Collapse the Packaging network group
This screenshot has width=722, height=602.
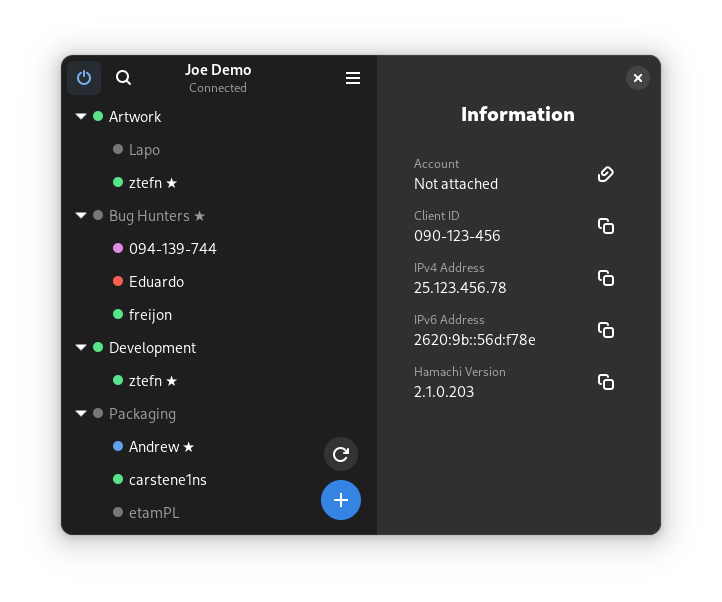pos(80,414)
